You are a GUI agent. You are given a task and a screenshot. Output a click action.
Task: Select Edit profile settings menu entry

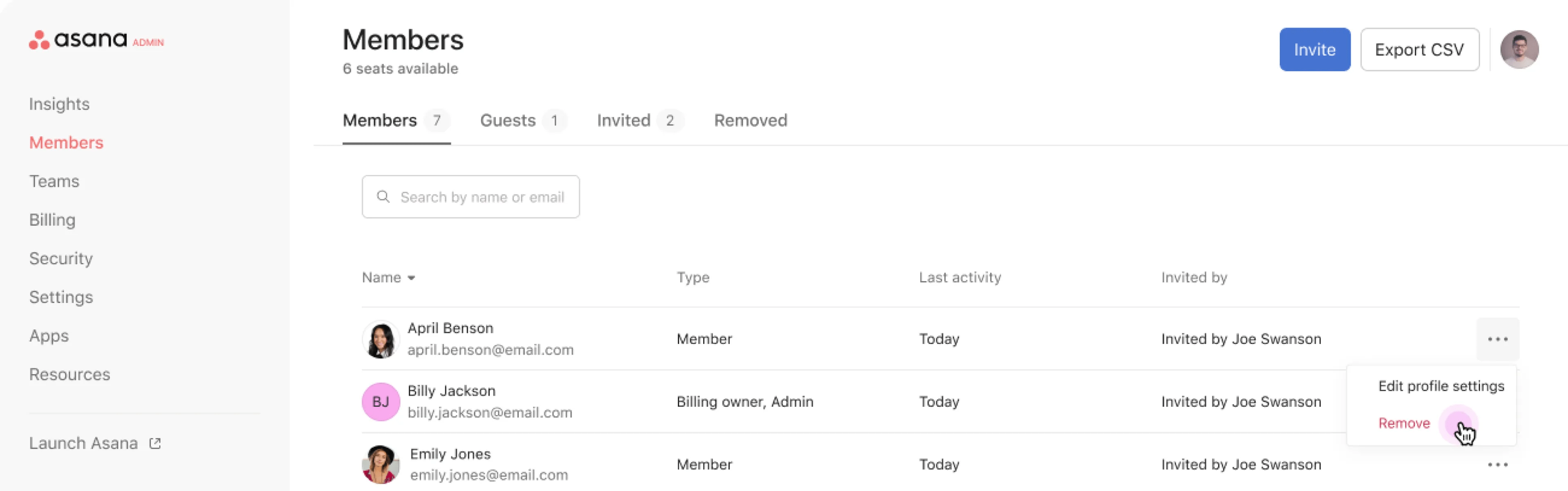click(1441, 386)
